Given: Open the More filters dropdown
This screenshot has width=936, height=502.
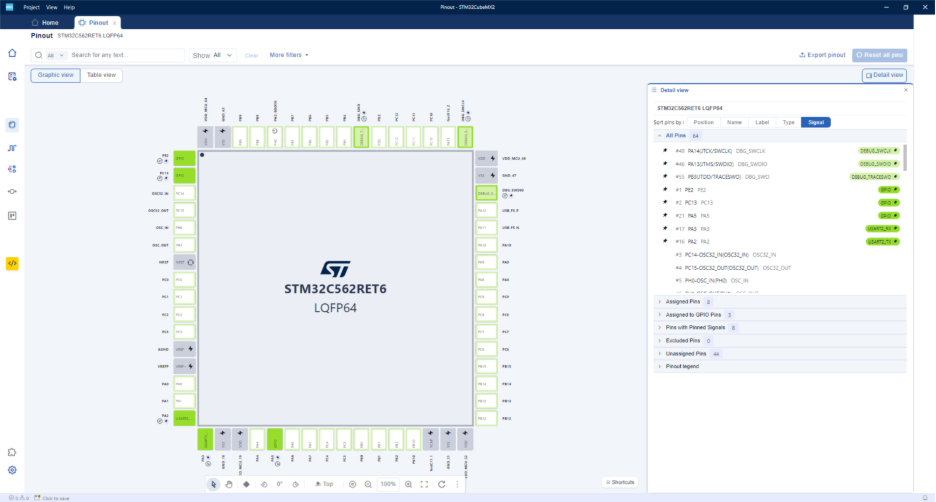Looking at the screenshot, I should click(289, 55).
